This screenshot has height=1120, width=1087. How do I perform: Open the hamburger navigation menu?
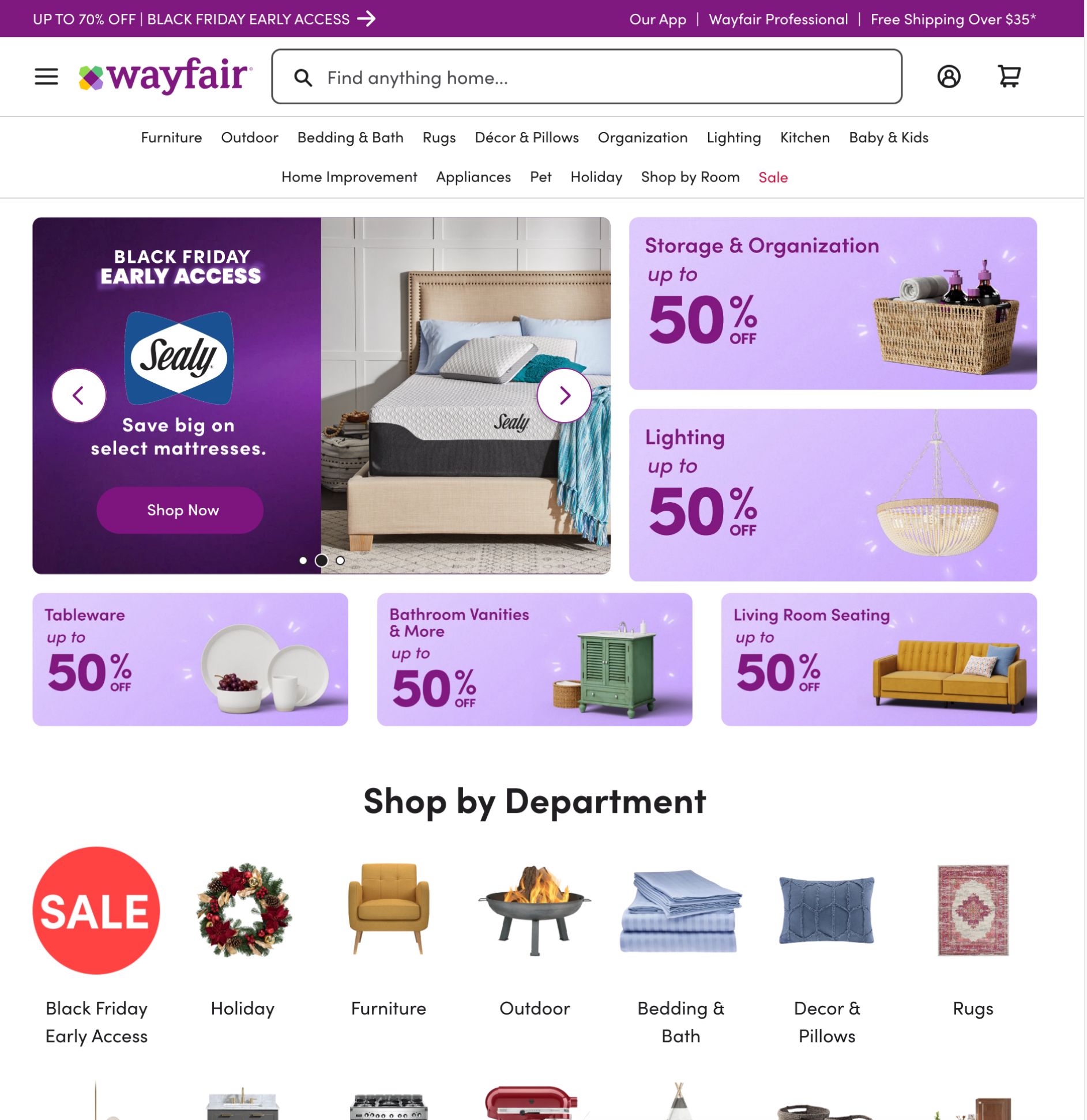(46, 77)
